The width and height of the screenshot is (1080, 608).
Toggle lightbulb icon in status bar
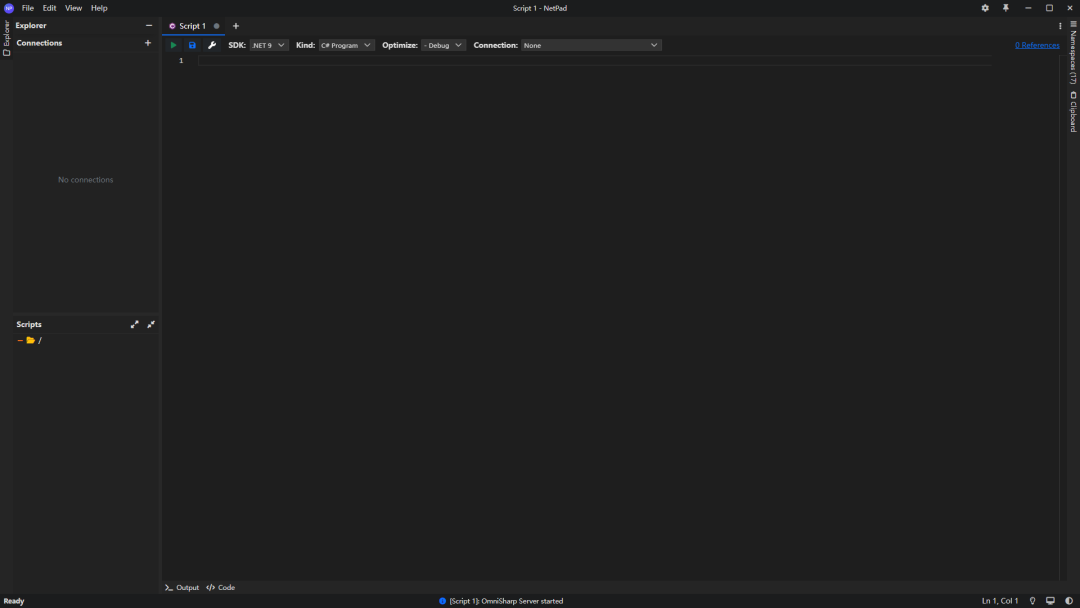(1032, 601)
